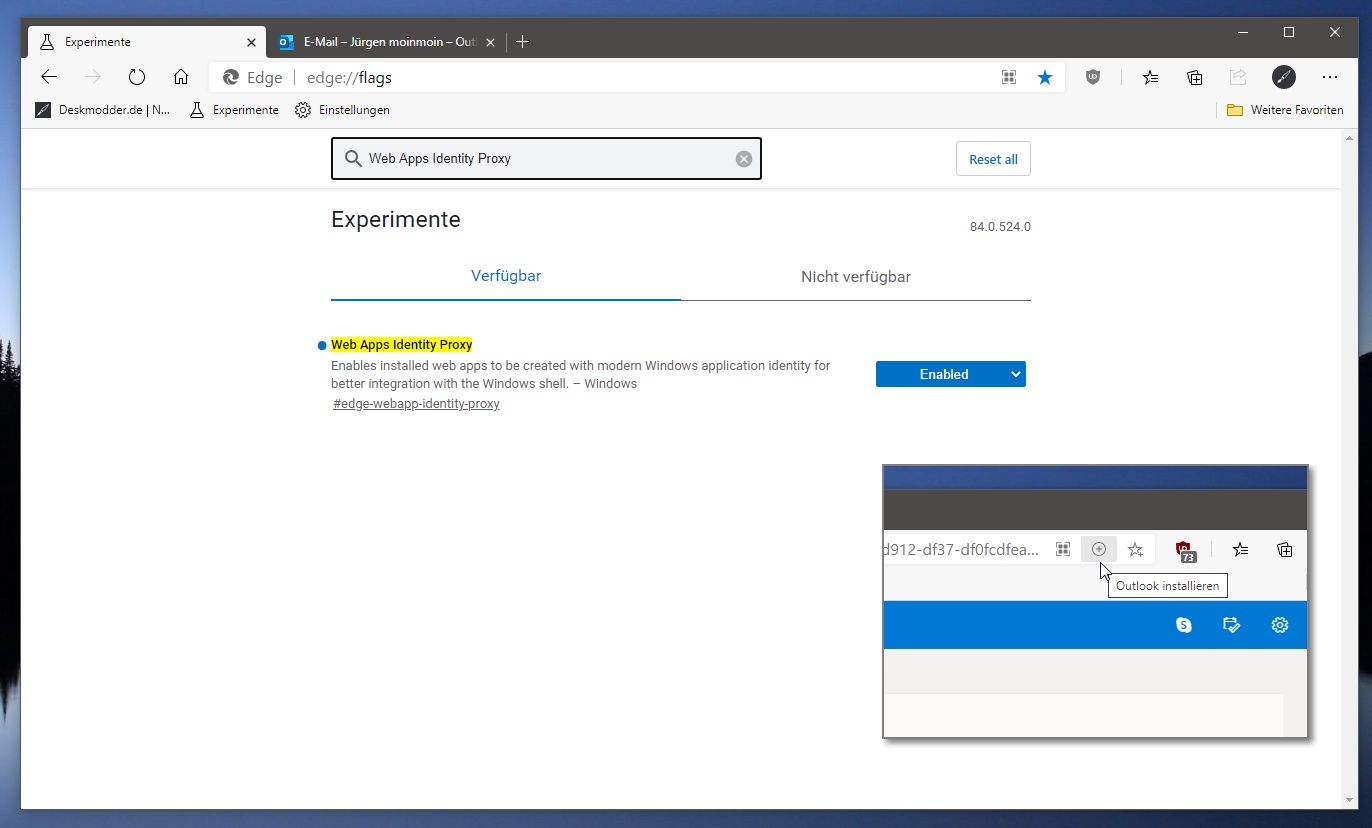The image size is (1372, 828).
Task: Open the uBlock Origin extension icon
Action: click(x=1093, y=77)
